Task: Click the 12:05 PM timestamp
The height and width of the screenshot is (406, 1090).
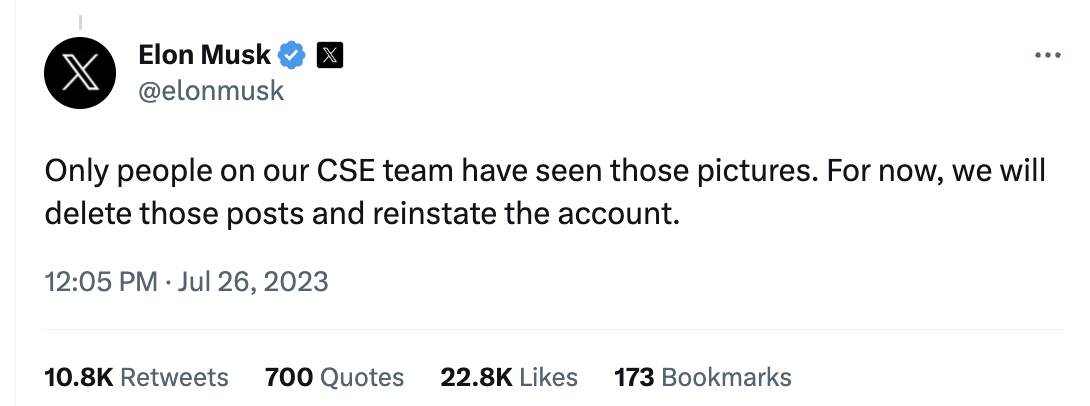Action: [101, 282]
